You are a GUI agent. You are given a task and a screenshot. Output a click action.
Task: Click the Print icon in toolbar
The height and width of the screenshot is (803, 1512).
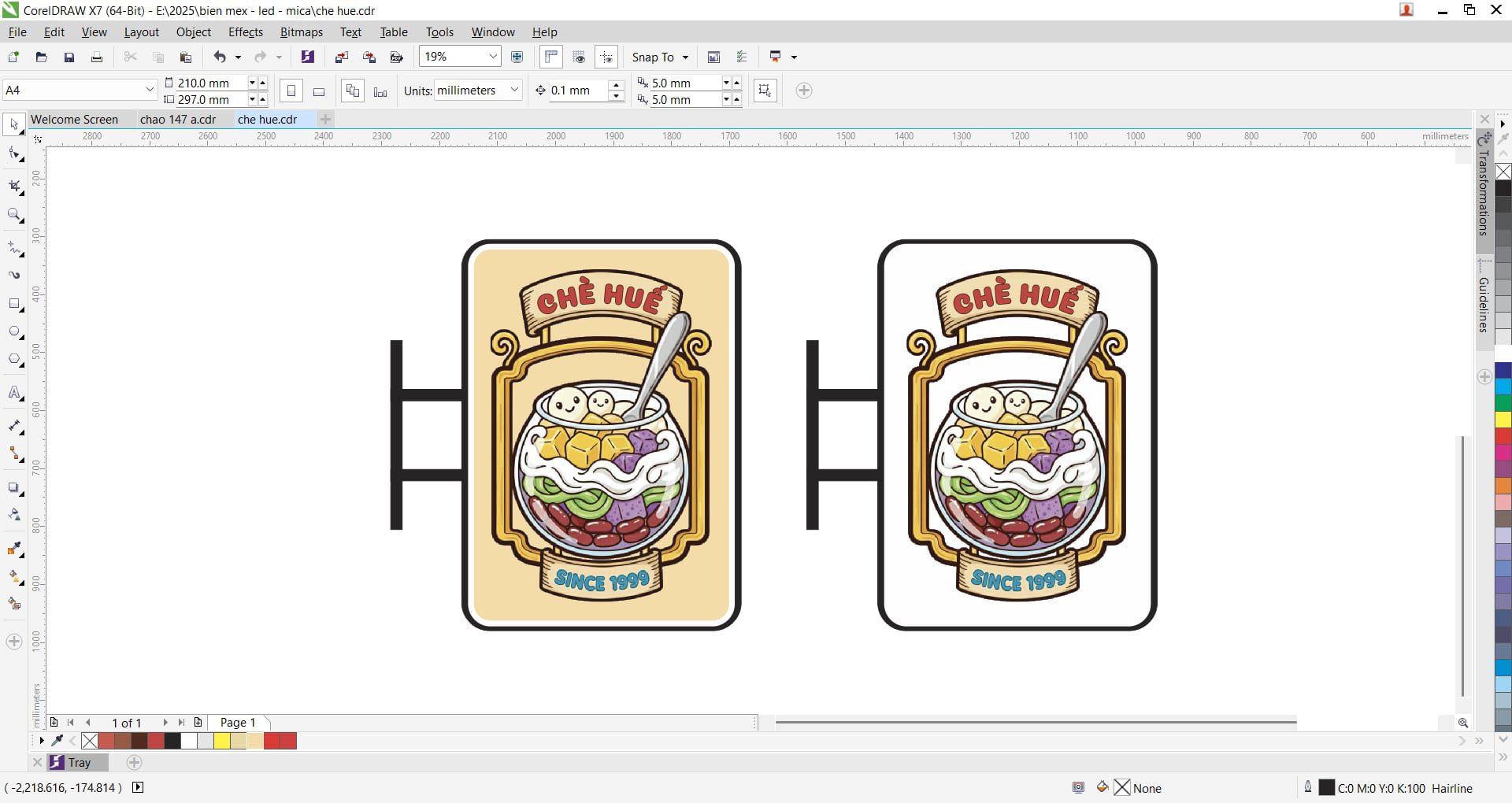point(97,57)
